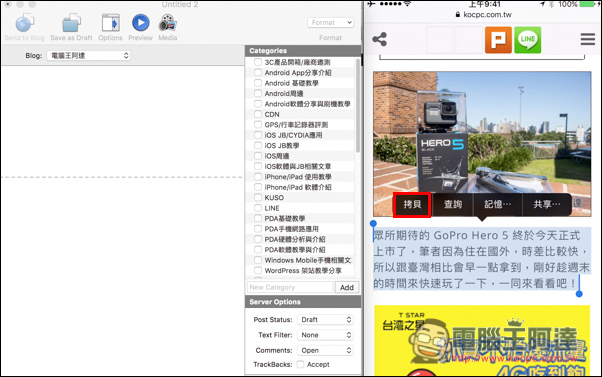Check the iPhone/iPad 軟體介紹 category
The height and width of the screenshot is (377, 602).
pos(258,187)
